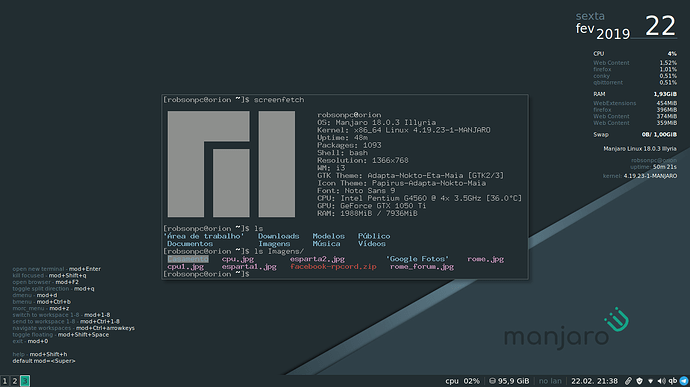This screenshot has width=690, height=387.
Task: Click 'rome.jpg' in terminal output
Action: 485,259
